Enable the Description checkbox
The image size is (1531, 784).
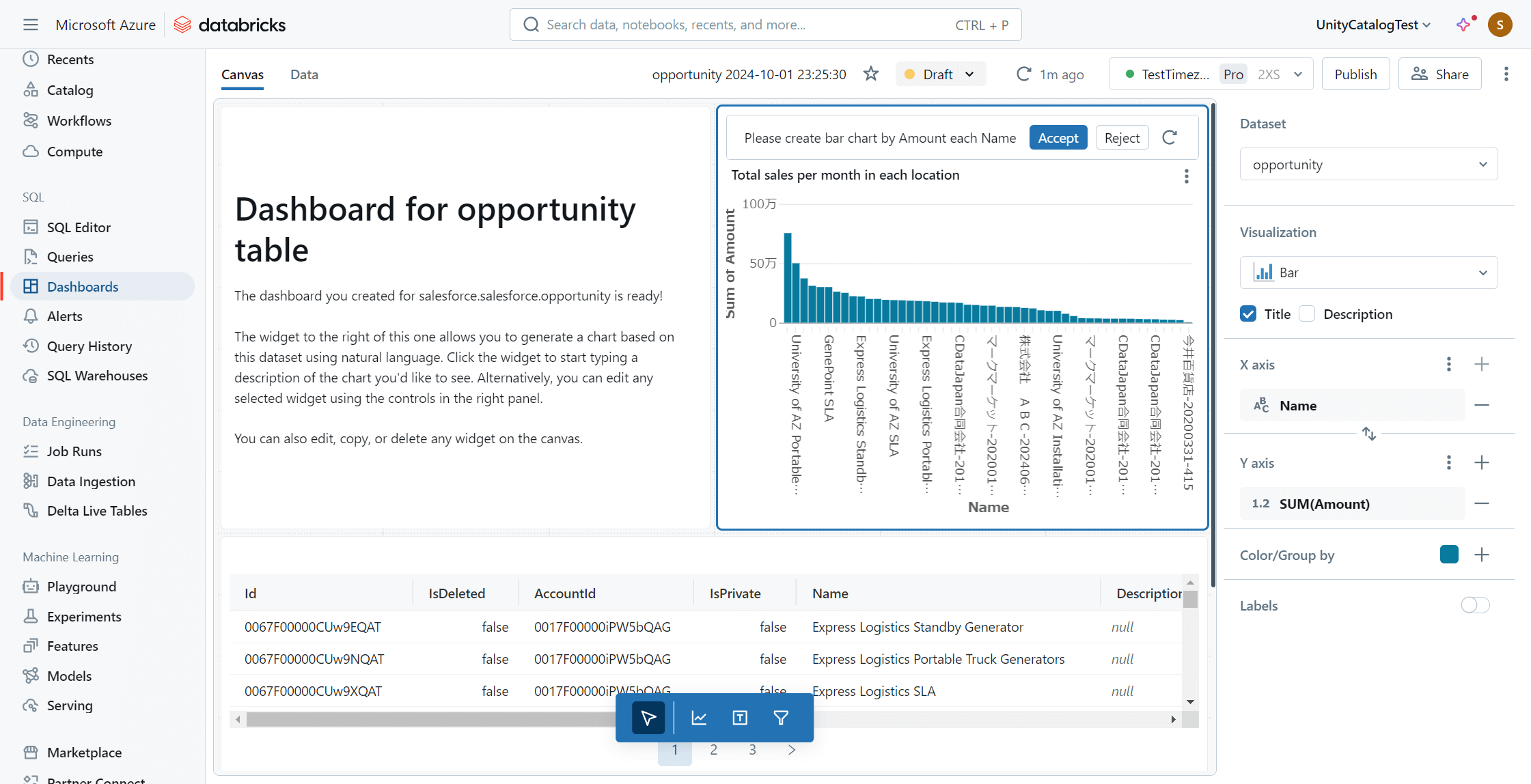[x=1307, y=314]
